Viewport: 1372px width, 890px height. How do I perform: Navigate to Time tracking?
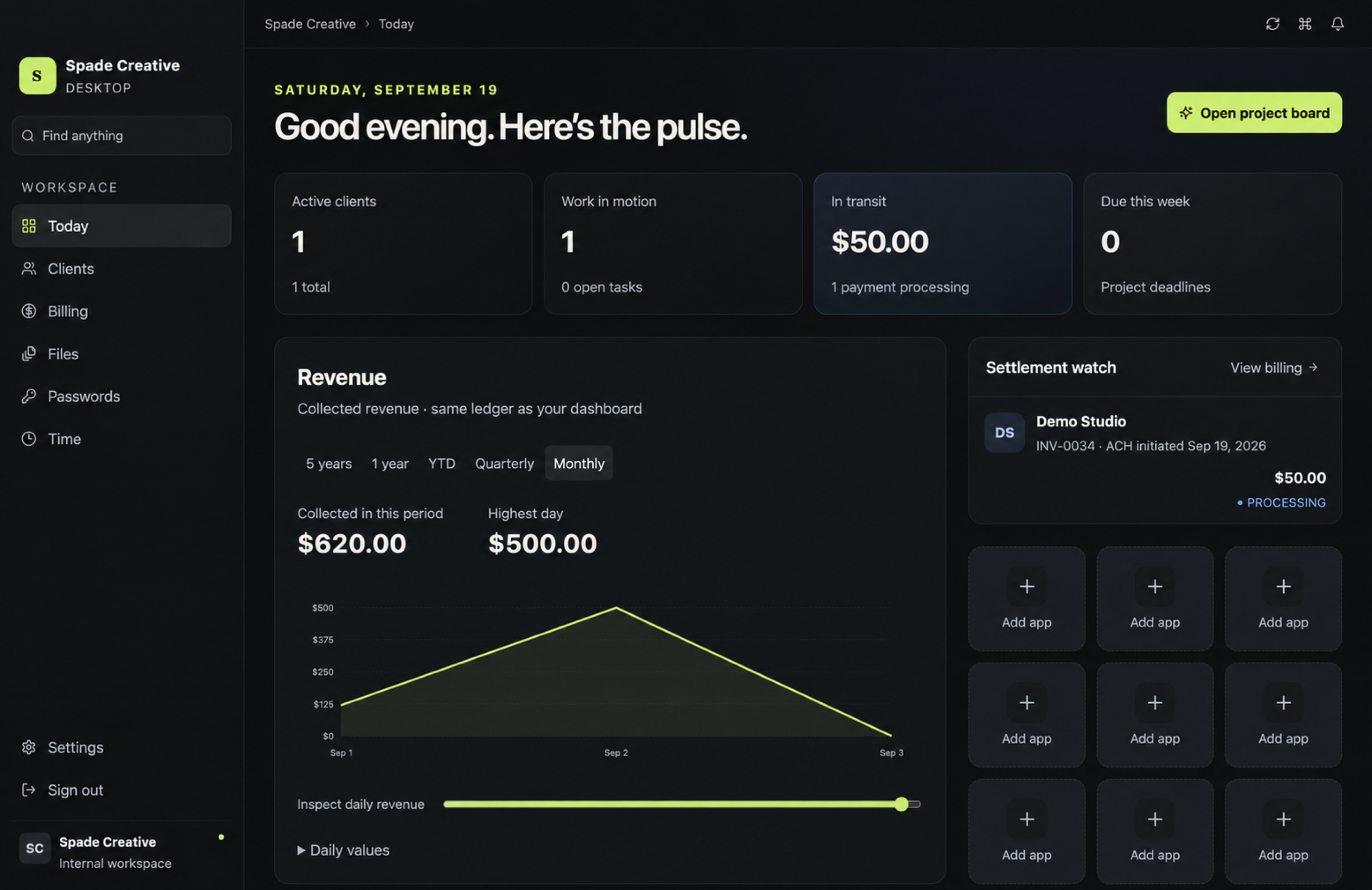point(121,439)
